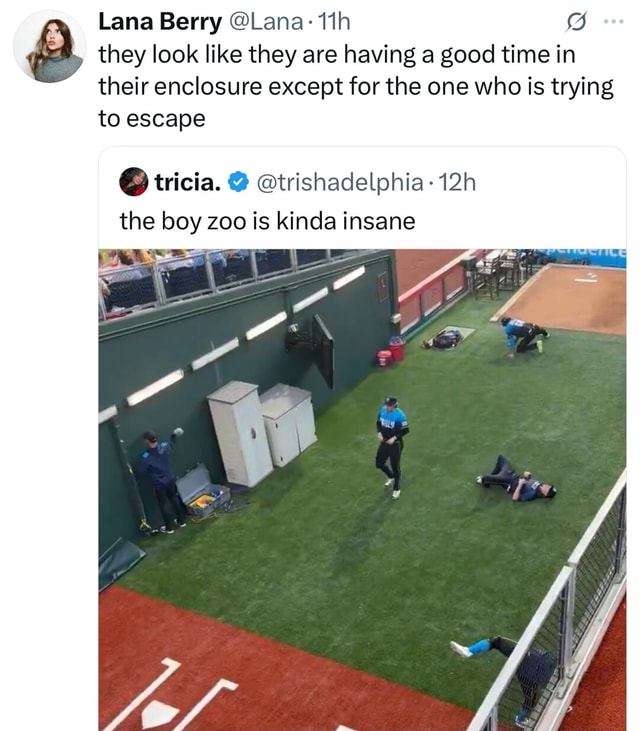Click the player walking in the photo's center
640x731 pixels.
click(x=391, y=445)
